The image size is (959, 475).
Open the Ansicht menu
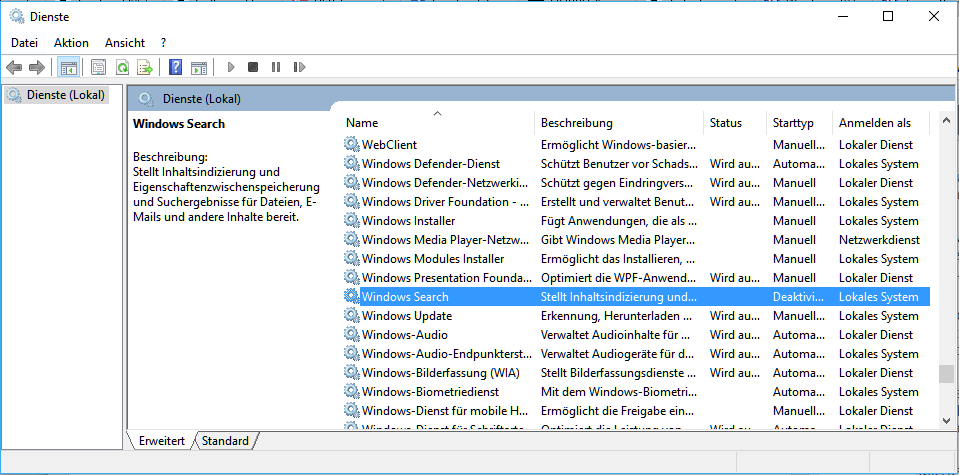click(125, 43)
